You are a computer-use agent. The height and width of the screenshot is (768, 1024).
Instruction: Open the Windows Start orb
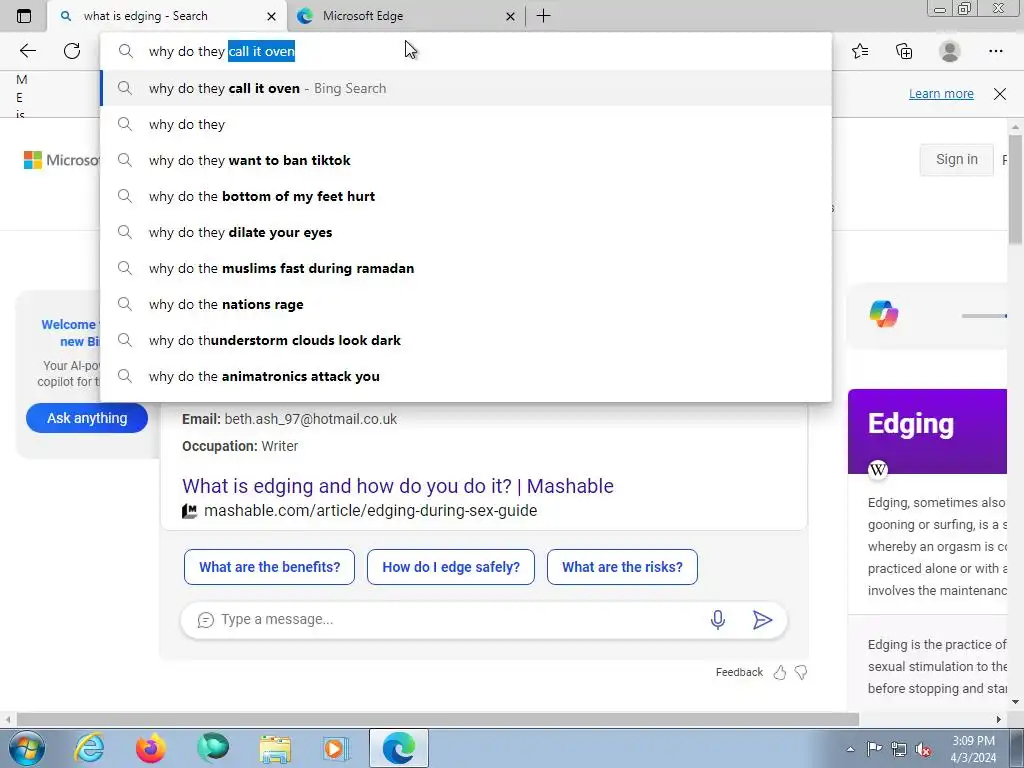pyautogui.click(x=27, y=748)
